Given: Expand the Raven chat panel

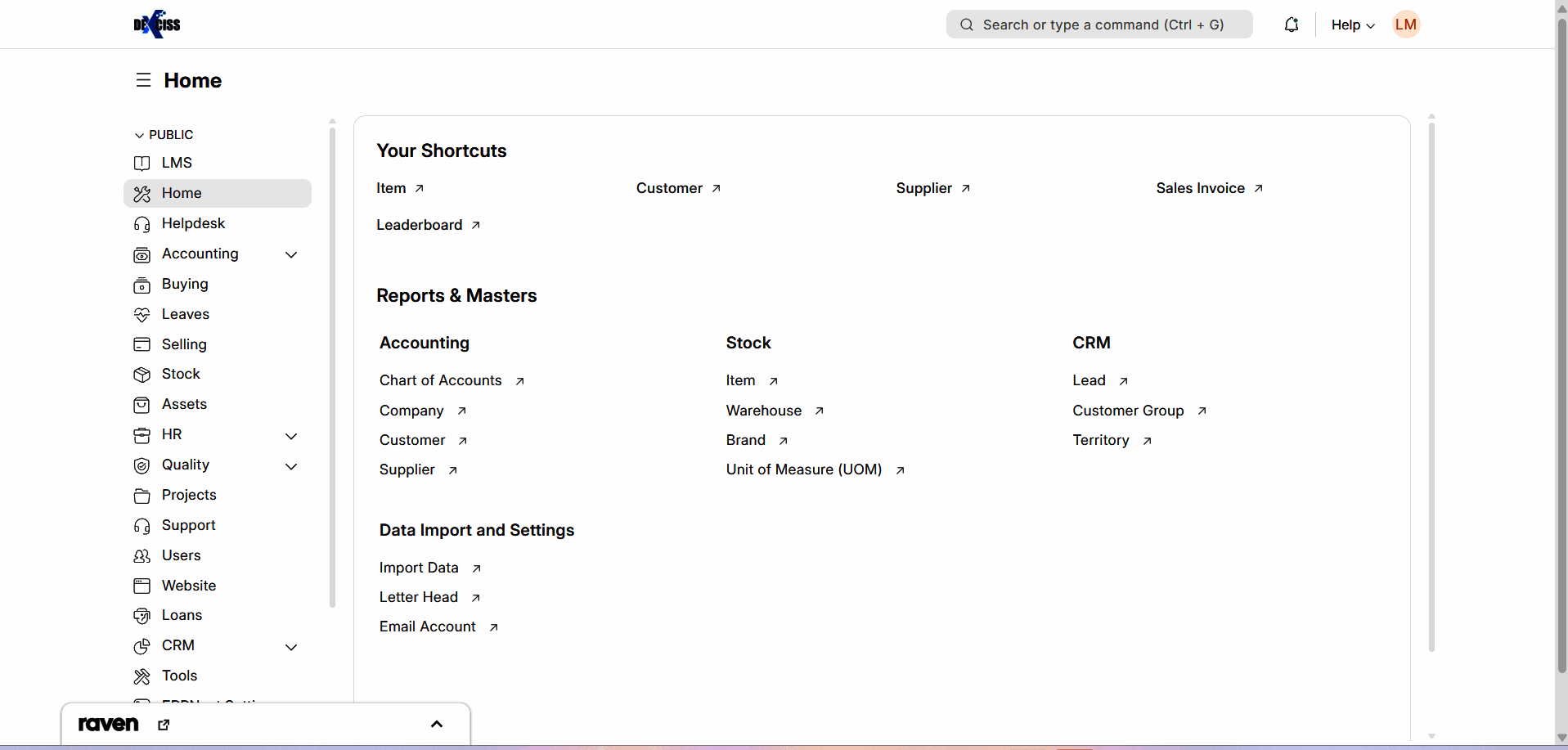Looking at the screenshot, I should [x=437, y=724].
